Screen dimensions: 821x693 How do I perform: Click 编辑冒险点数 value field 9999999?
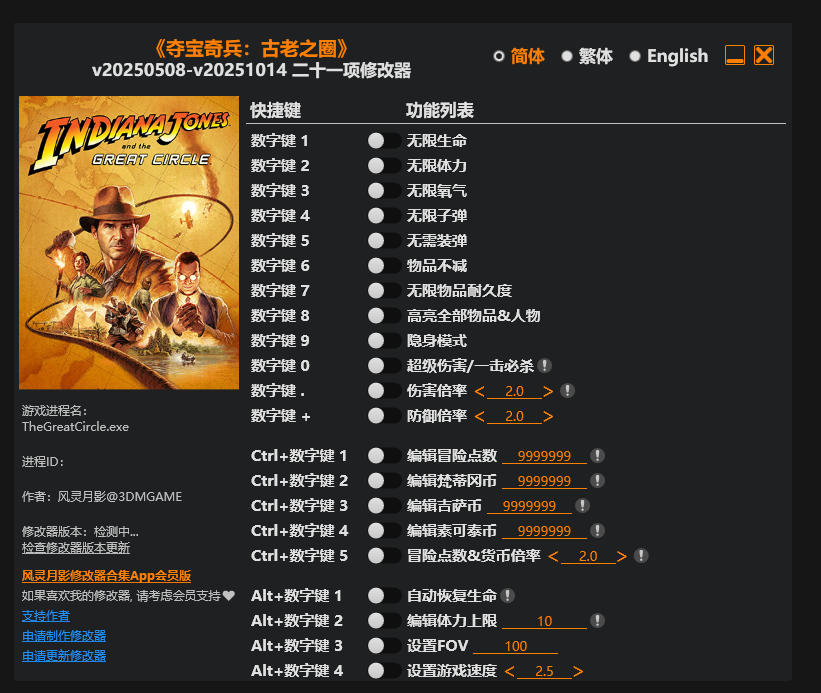click(545, 456)
